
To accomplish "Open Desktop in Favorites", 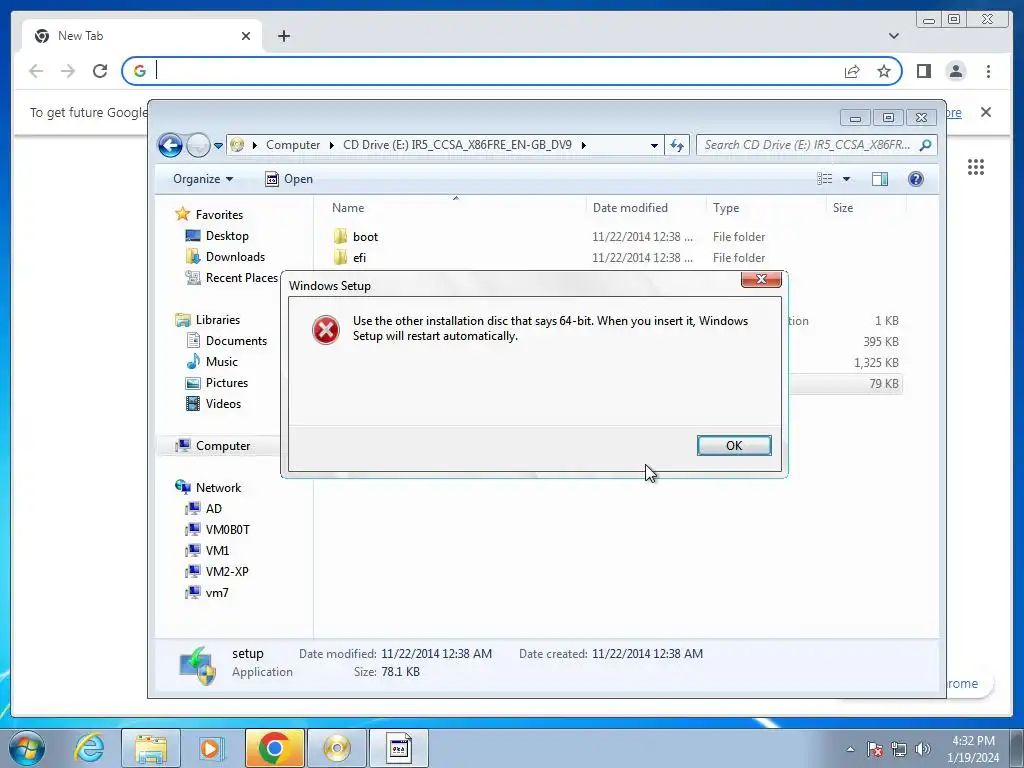I will click(227, 235).
